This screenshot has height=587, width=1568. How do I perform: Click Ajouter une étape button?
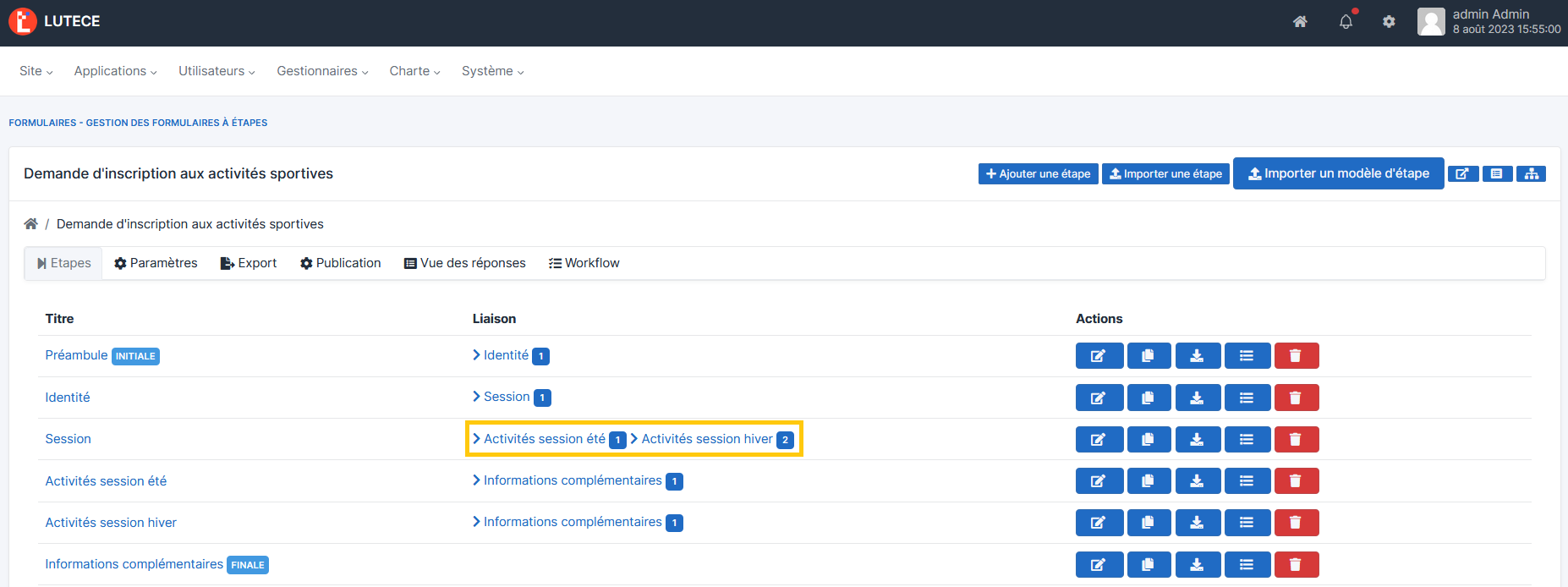click(x=1038, y=174)
